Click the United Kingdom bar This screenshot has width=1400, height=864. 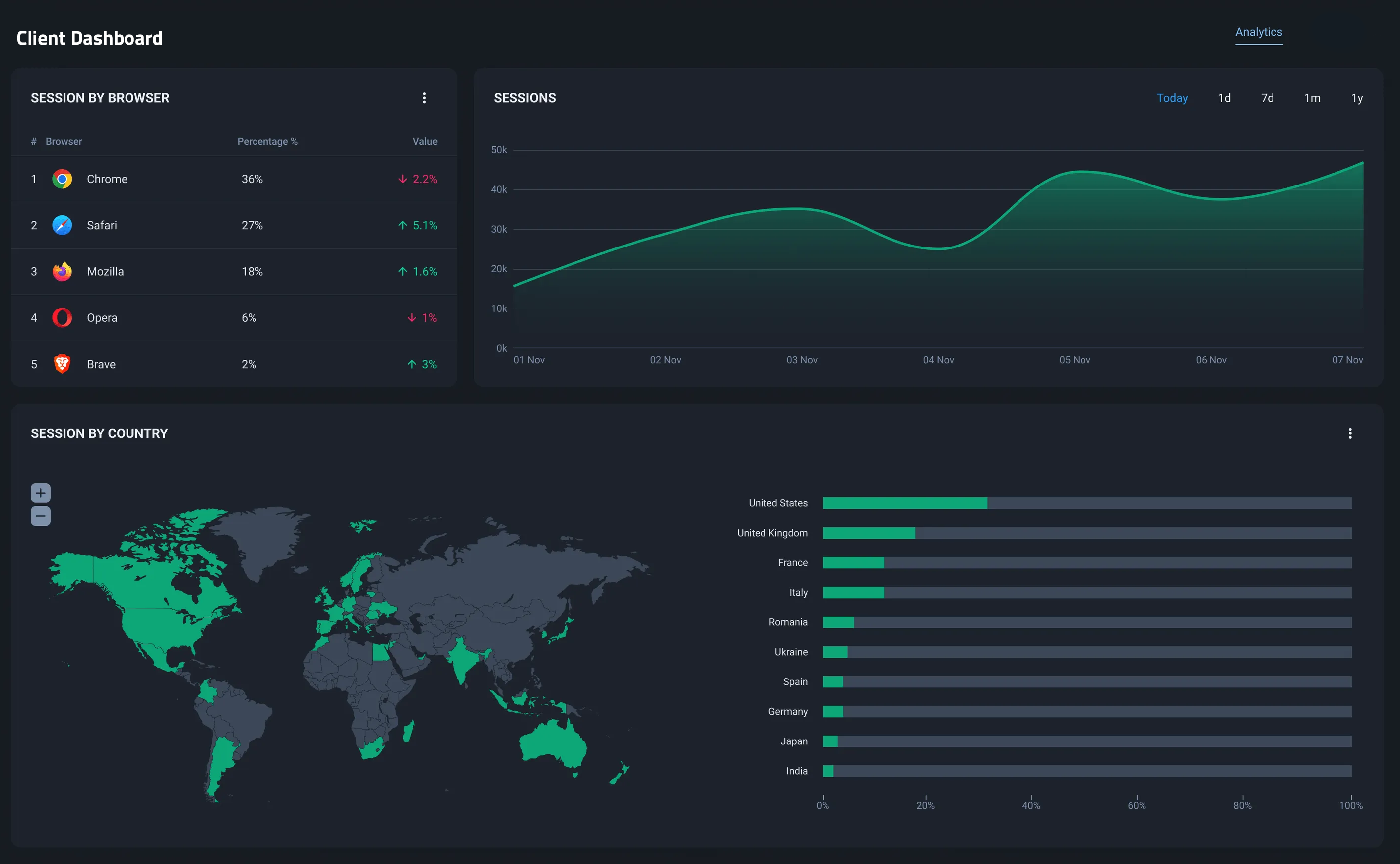coord(869,533)
